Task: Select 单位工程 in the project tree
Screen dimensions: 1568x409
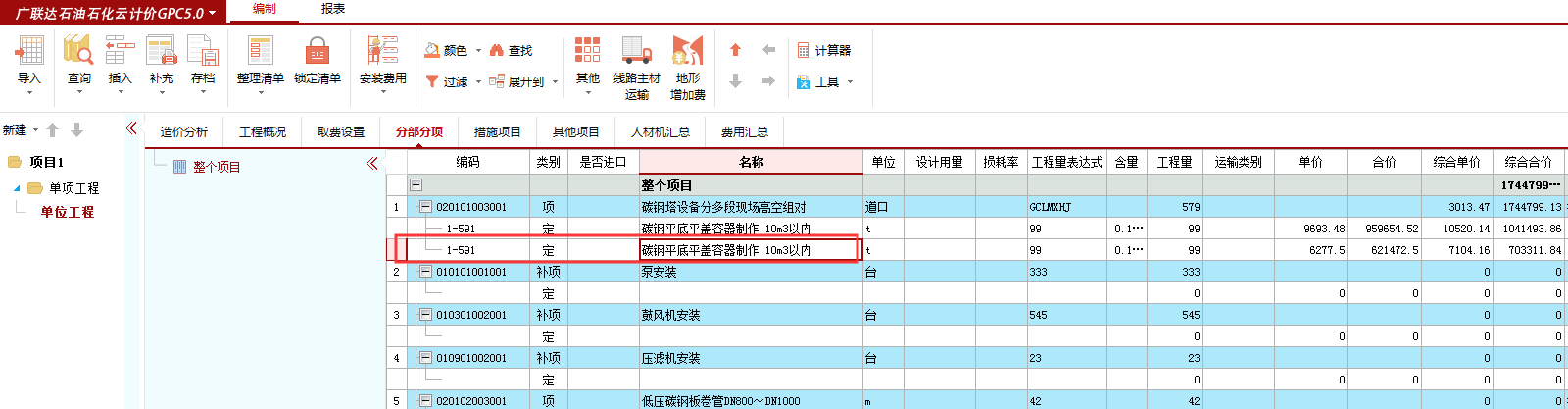Action: pyautogui.click(x=67, y=212)
